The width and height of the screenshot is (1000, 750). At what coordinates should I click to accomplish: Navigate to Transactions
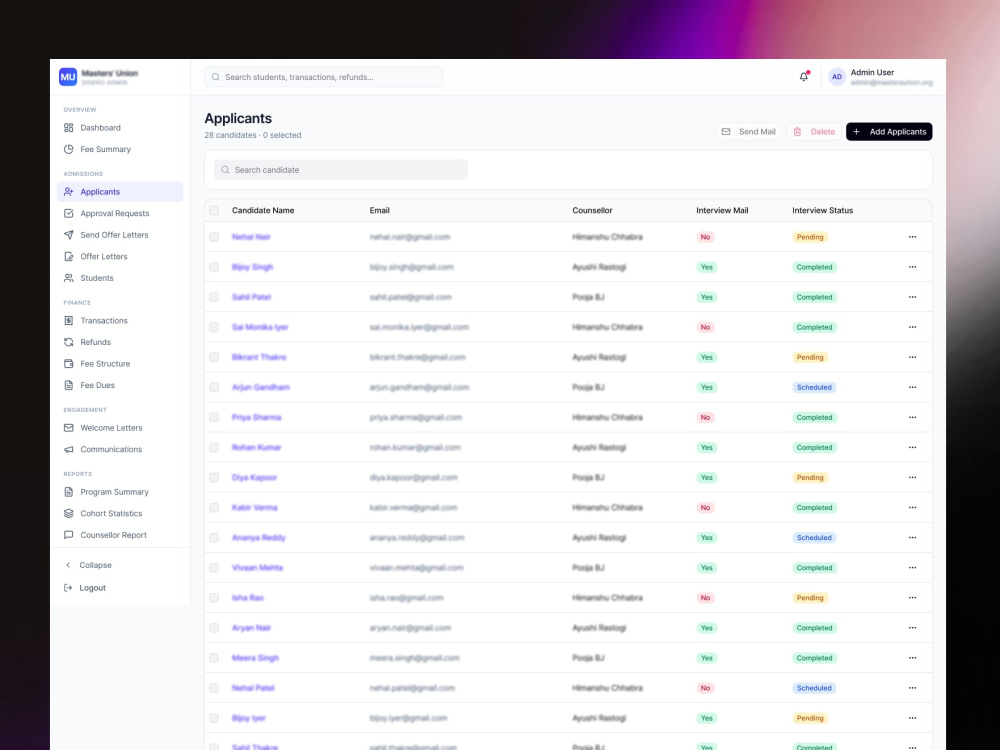(120, 321)
